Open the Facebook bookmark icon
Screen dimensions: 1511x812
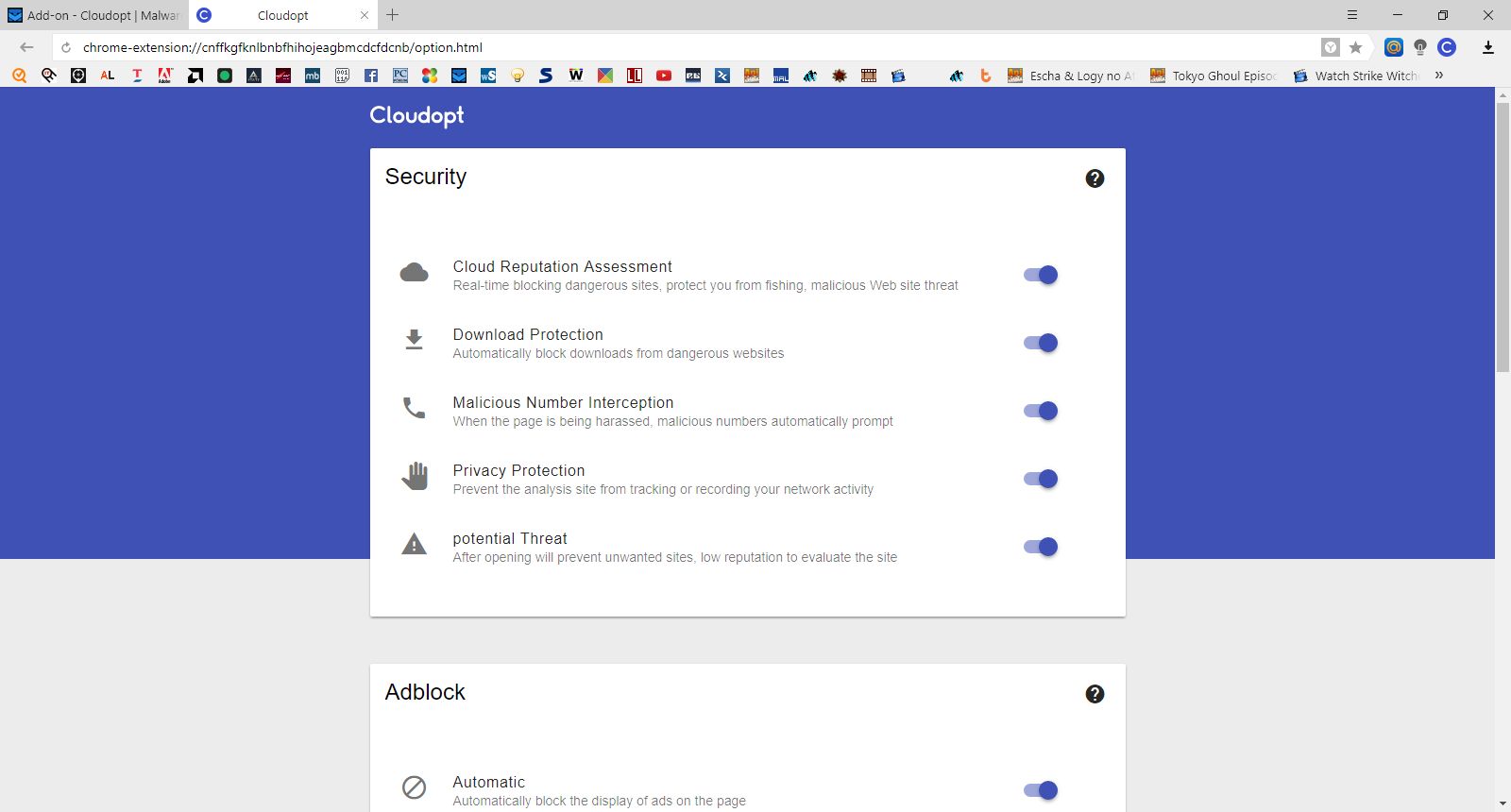click(x=371, y=76)
